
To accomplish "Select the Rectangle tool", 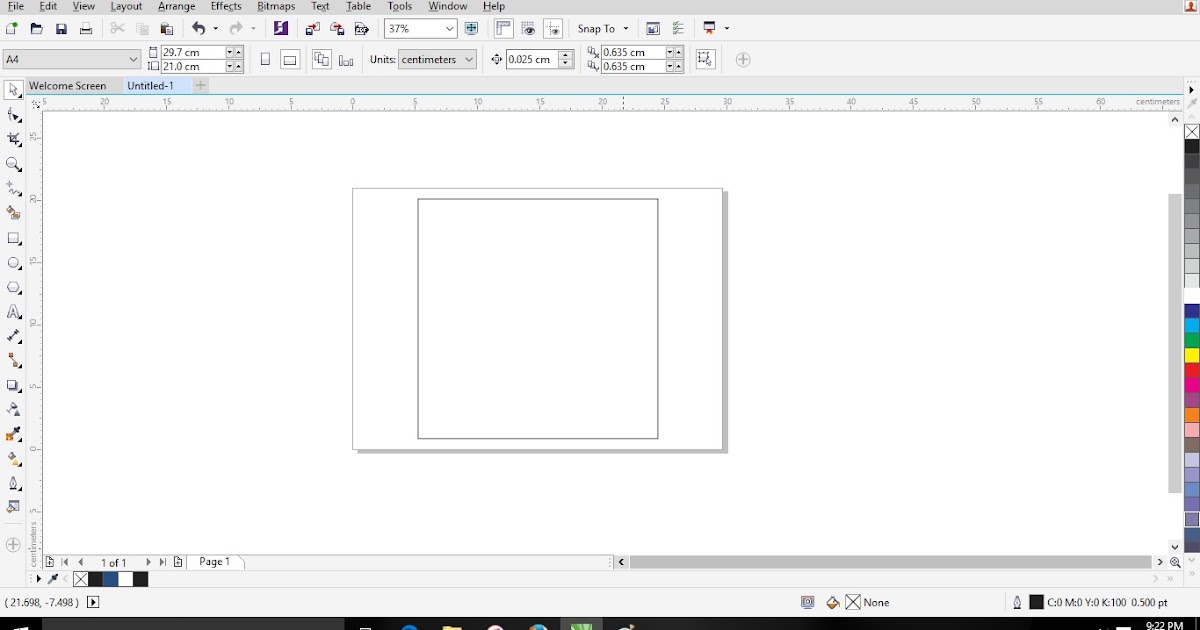I will coord(13,238).
